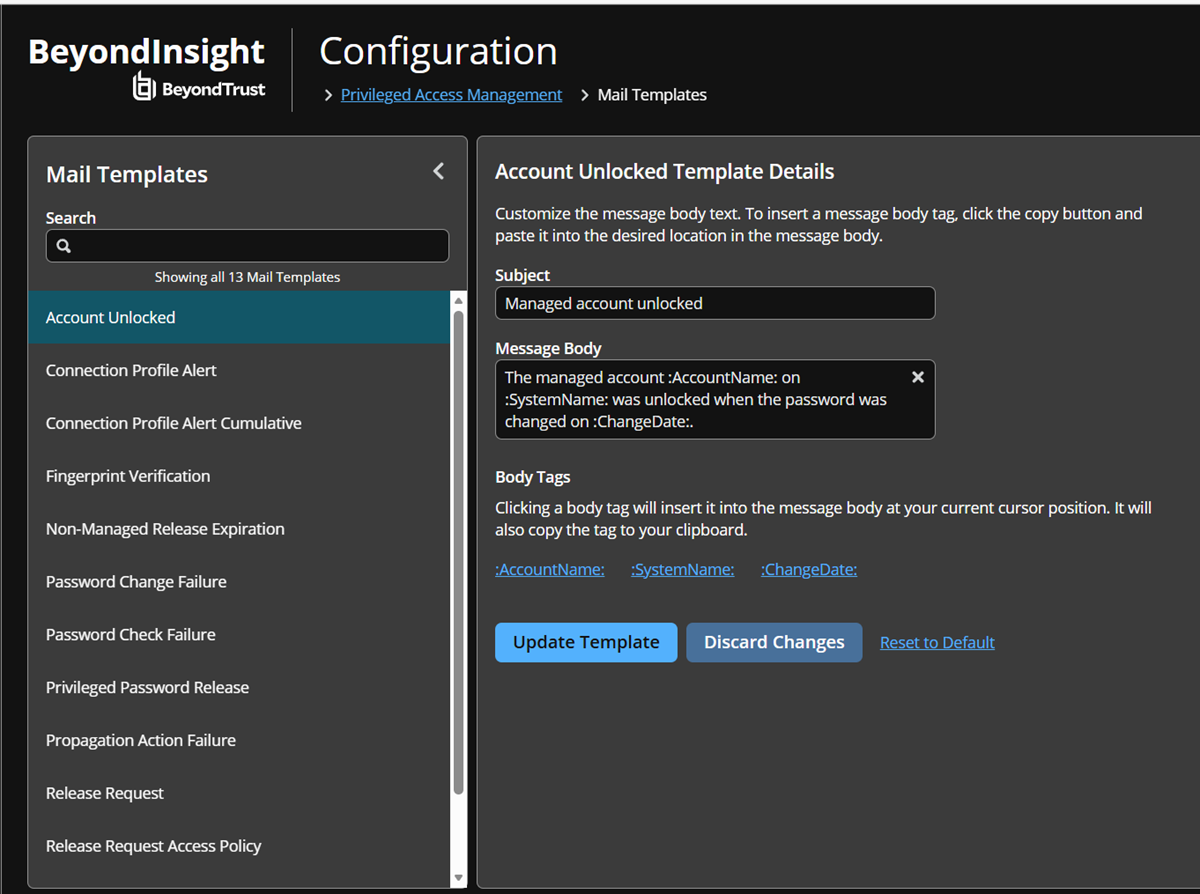Image resolution: width=1200 pixels, height=894 pixels.
Task: Select the Account Unlocked template
Action: pos(239,317)
